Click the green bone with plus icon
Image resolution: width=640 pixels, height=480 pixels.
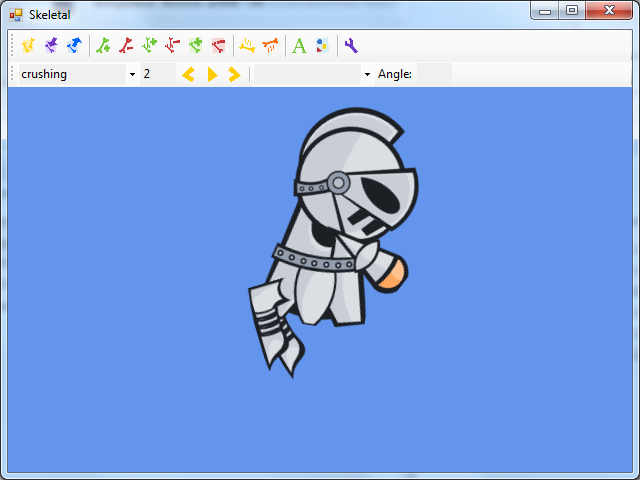click(x=149, y=45)
